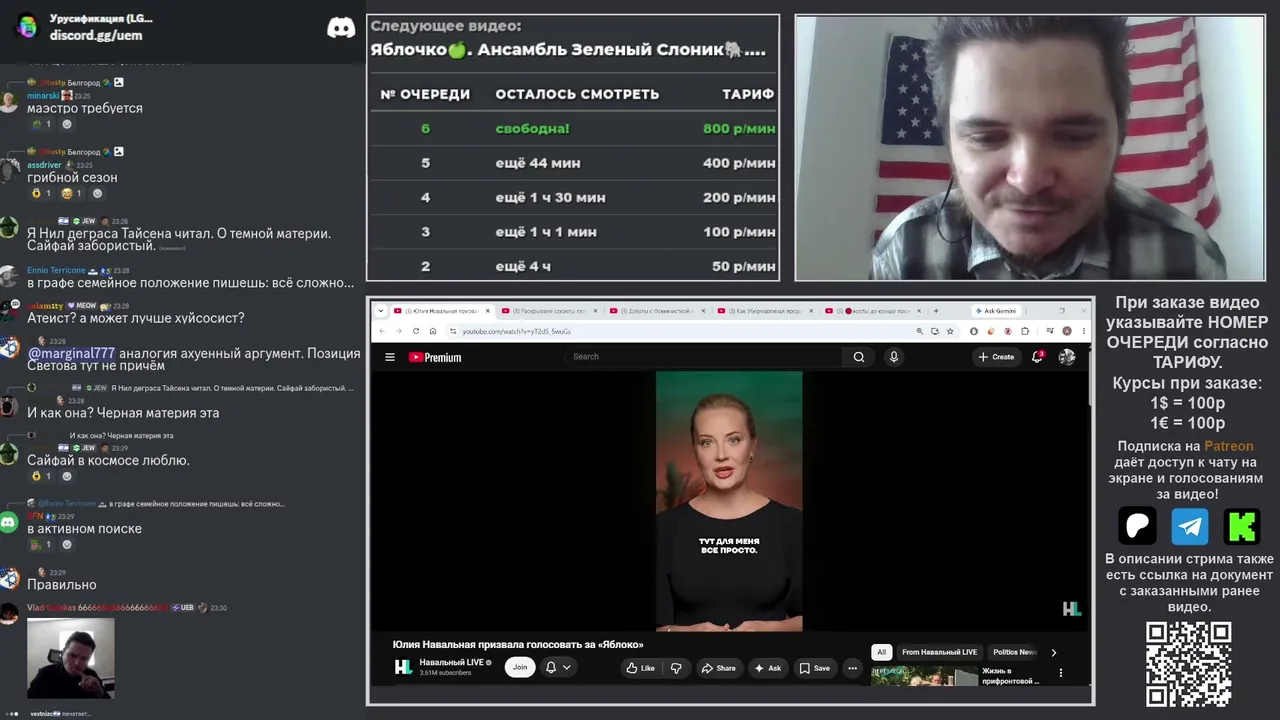Screen dimensions: 1280x720
Task: Click the Telegram icon in the info panel
Action: [1189, 525]
